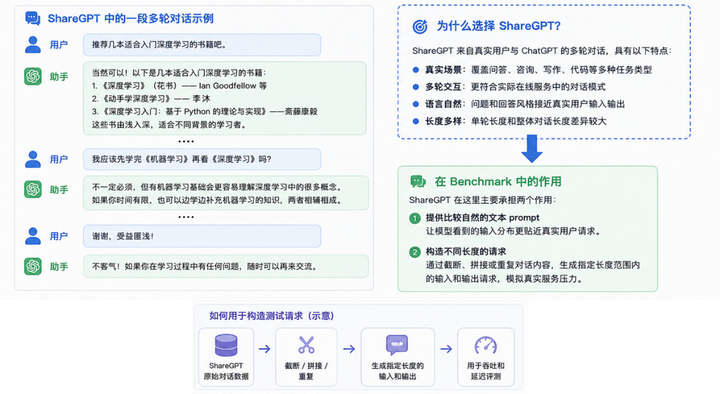Click the 用户 label beside 推荐几本 message
The width and height of the screenshot is (720, 394).
coord(58,45)
